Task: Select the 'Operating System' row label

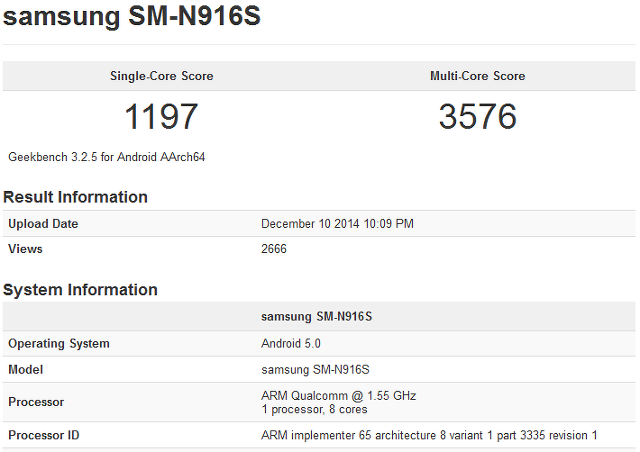Action: click(59, 343)
